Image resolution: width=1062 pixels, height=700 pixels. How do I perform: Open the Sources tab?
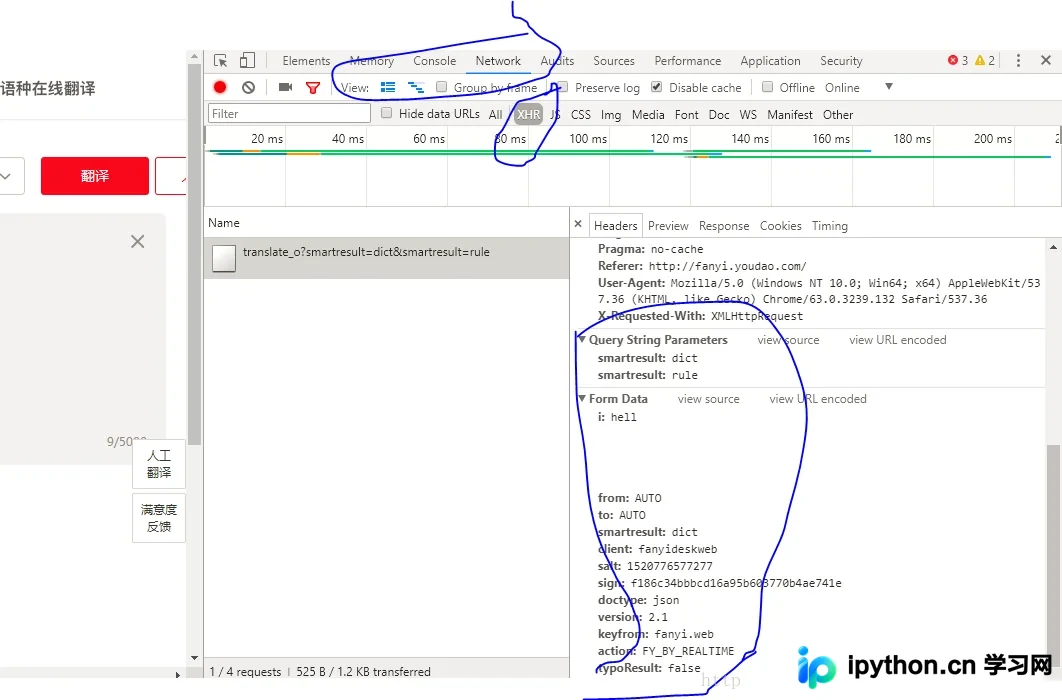(x=614, y=61)
